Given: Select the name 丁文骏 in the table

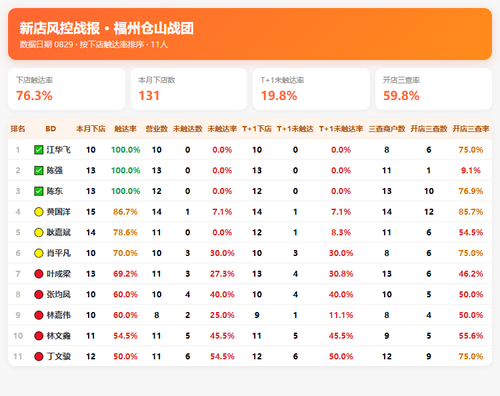Looking at the screenshot, I should pos(58,356).
